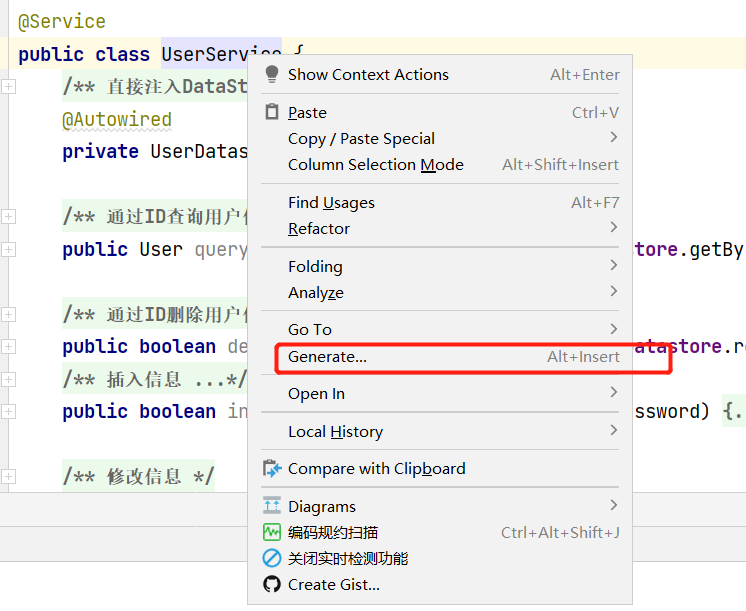Screen dimensions: 746x611
Task: Expand the folded 修改信息 comment block
Action: click(8, 476)
